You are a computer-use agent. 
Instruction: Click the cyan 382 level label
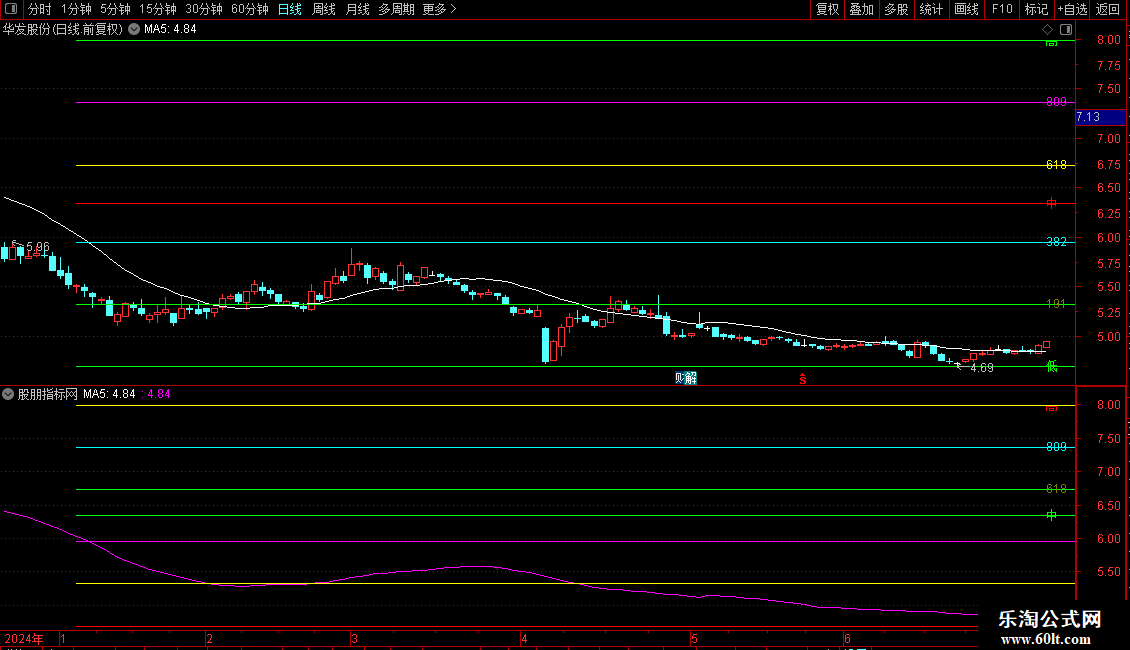(x=1056, y=242)
